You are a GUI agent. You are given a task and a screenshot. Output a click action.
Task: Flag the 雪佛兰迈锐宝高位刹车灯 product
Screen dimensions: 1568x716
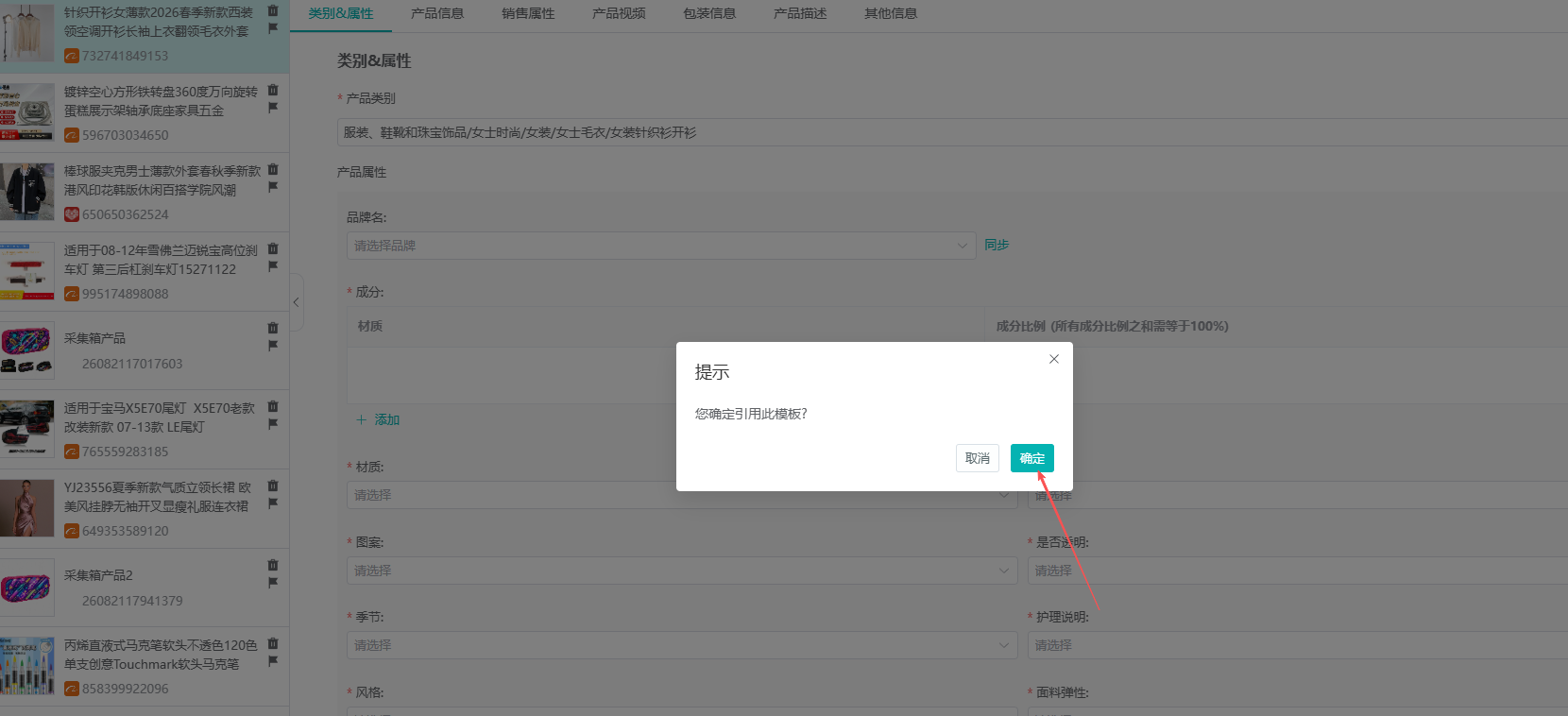click(x=273, y=266)
